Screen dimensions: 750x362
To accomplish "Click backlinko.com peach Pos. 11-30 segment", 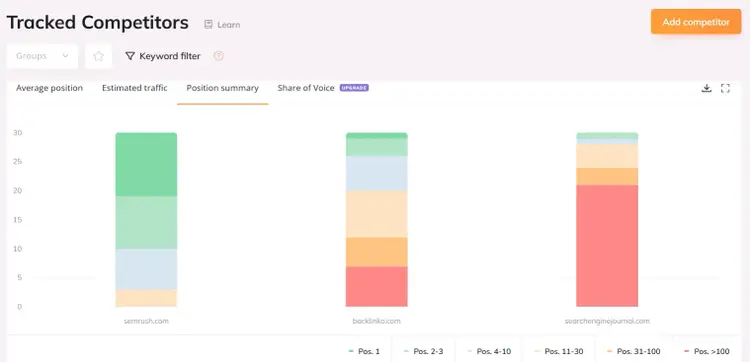I will 377,214.
